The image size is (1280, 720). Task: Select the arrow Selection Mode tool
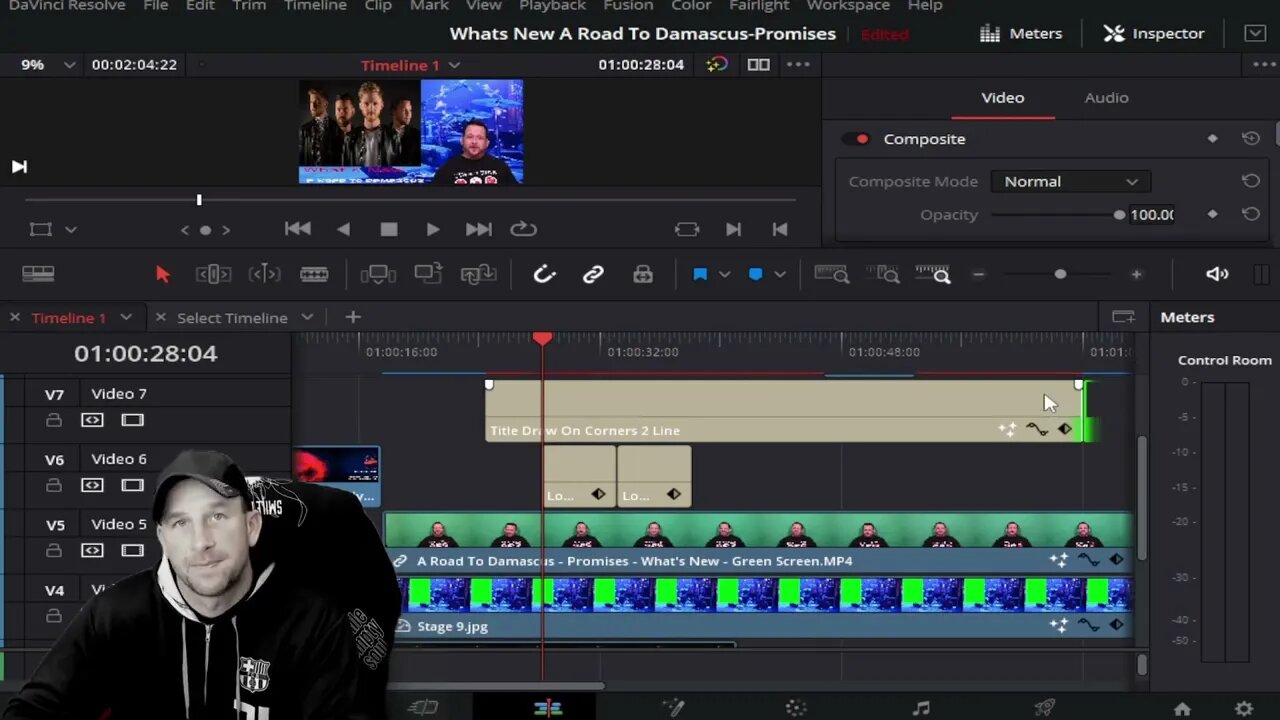pos(163,274)
